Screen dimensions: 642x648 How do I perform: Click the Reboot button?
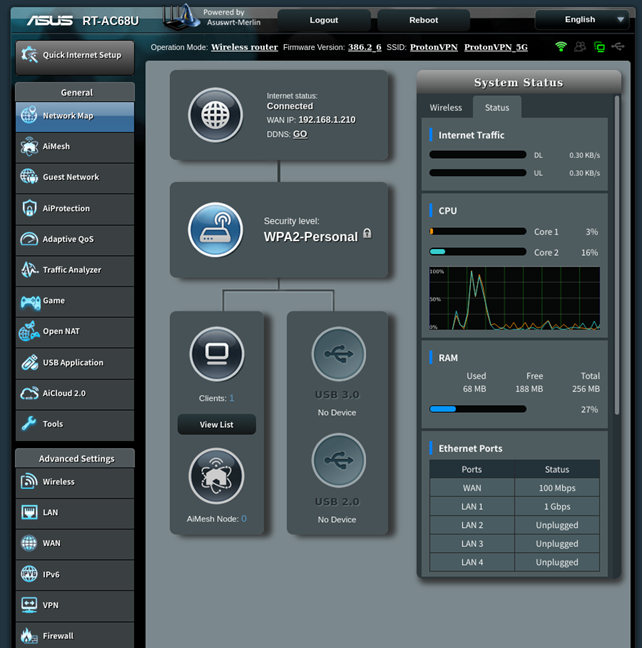tap(423, 20)
